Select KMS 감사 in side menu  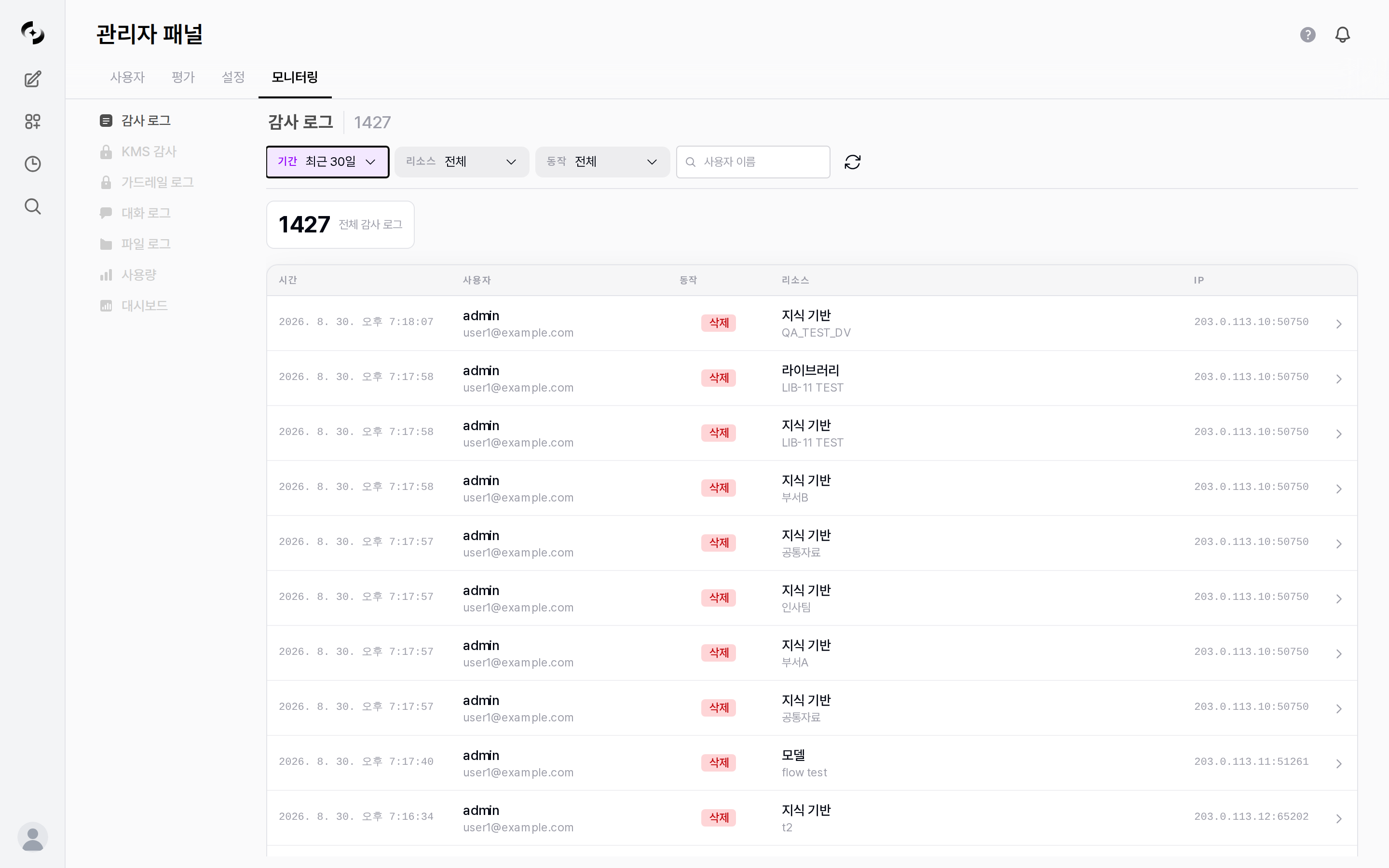149,151
